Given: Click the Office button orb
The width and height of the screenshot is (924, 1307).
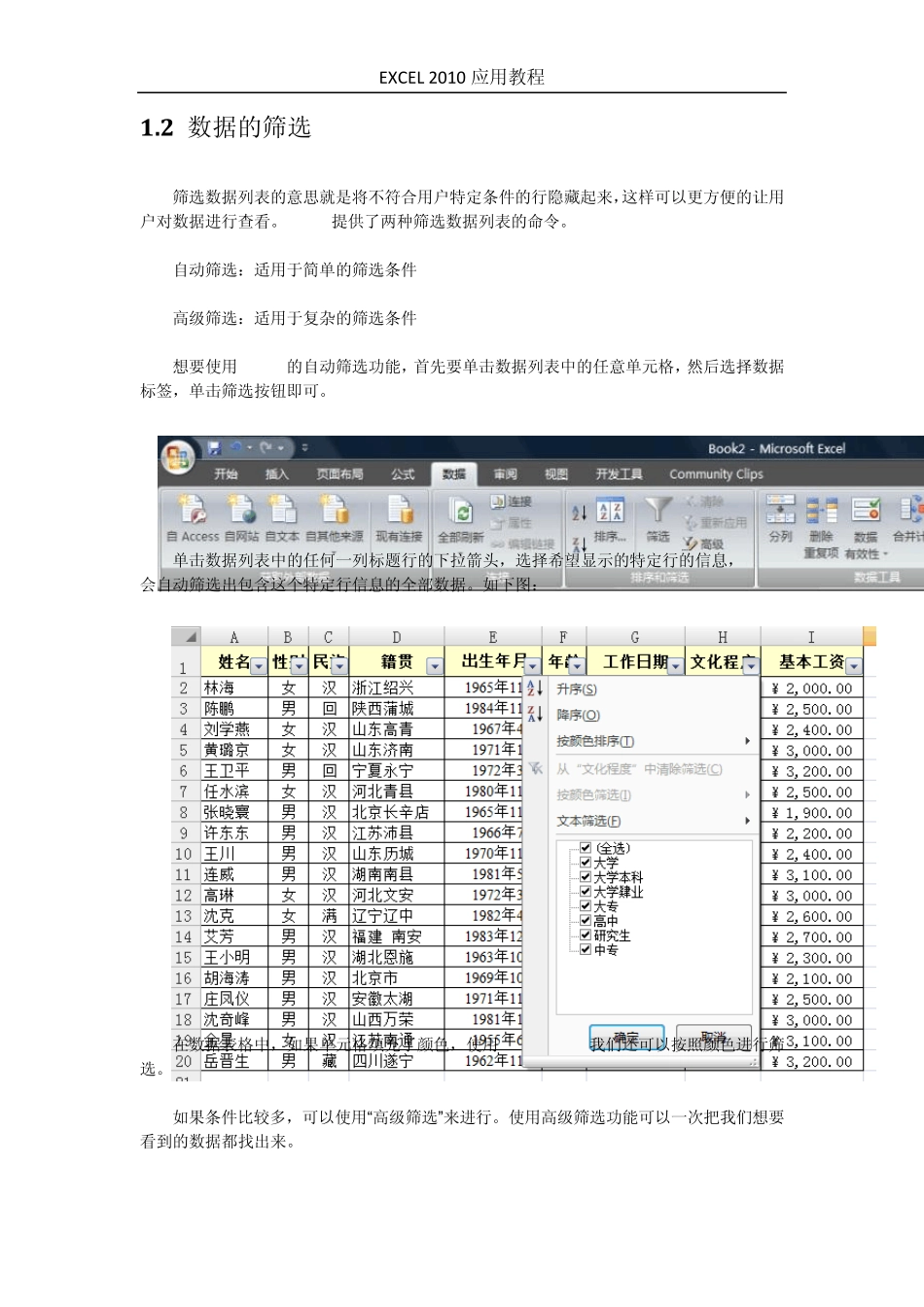Looking at the screenshot, I should (x=178, y=458).
